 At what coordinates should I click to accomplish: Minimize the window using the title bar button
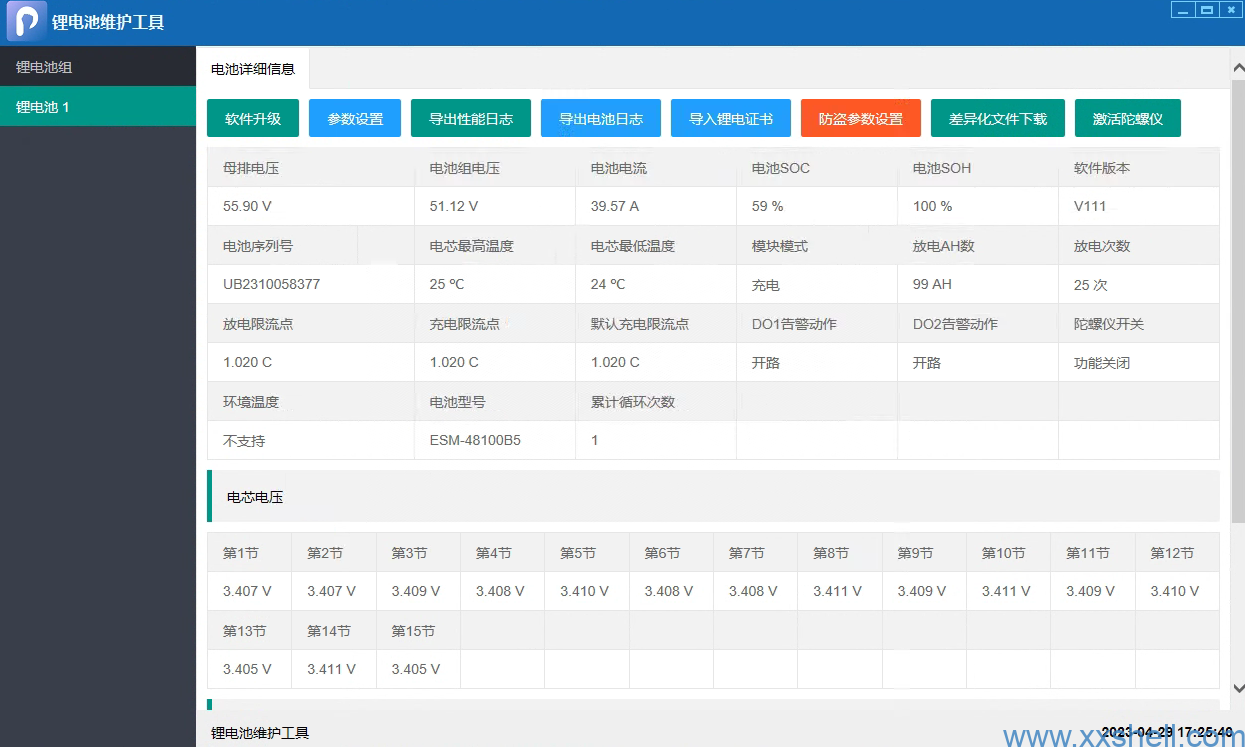point(1183,10)
